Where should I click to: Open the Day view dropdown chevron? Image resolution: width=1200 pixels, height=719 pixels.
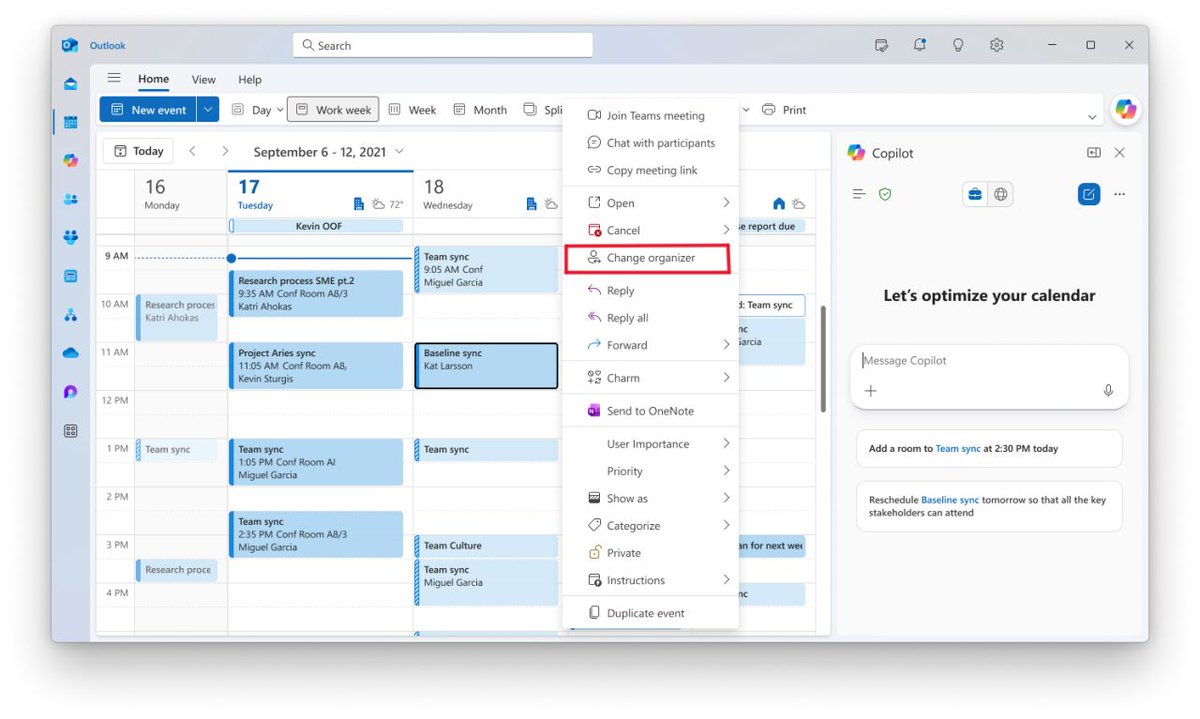pyautogui.click(x=279, y=110)
